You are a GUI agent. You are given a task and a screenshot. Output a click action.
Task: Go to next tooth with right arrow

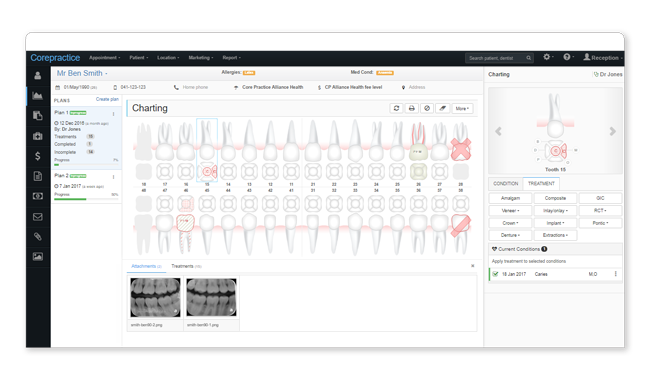tap(612, 131)
